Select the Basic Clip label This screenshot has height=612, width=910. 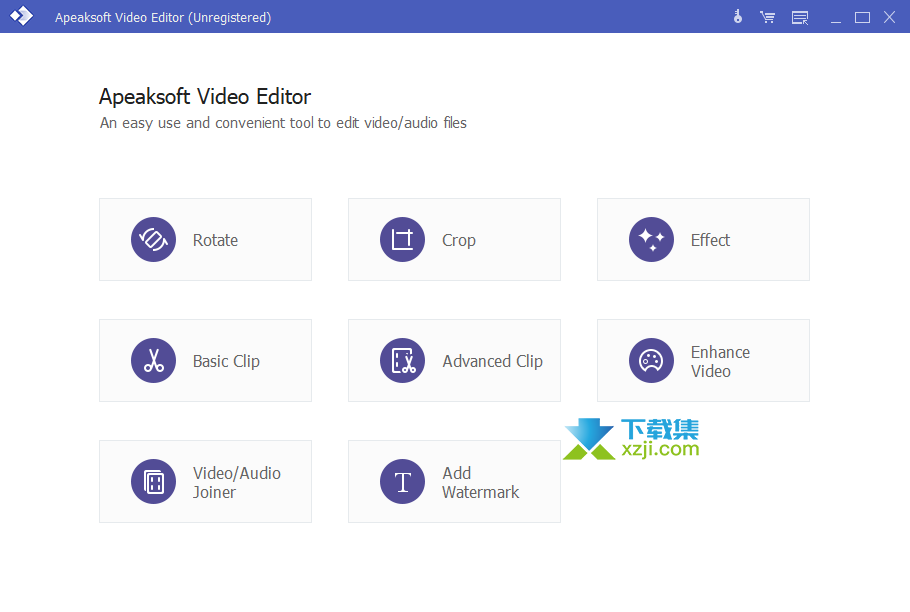[x=226, y=361]
